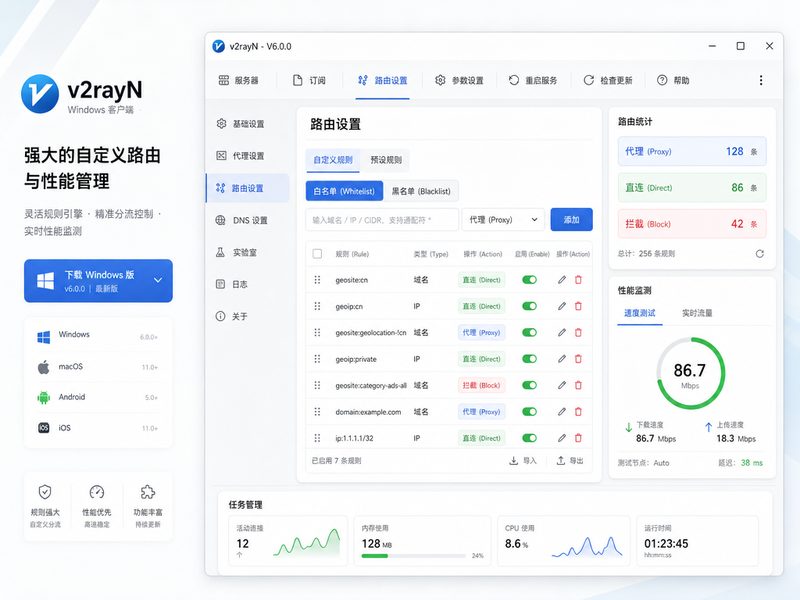Toggle enable switch for ip:1.1.1.1/32
Screen dimensions: 800x600
530,438
